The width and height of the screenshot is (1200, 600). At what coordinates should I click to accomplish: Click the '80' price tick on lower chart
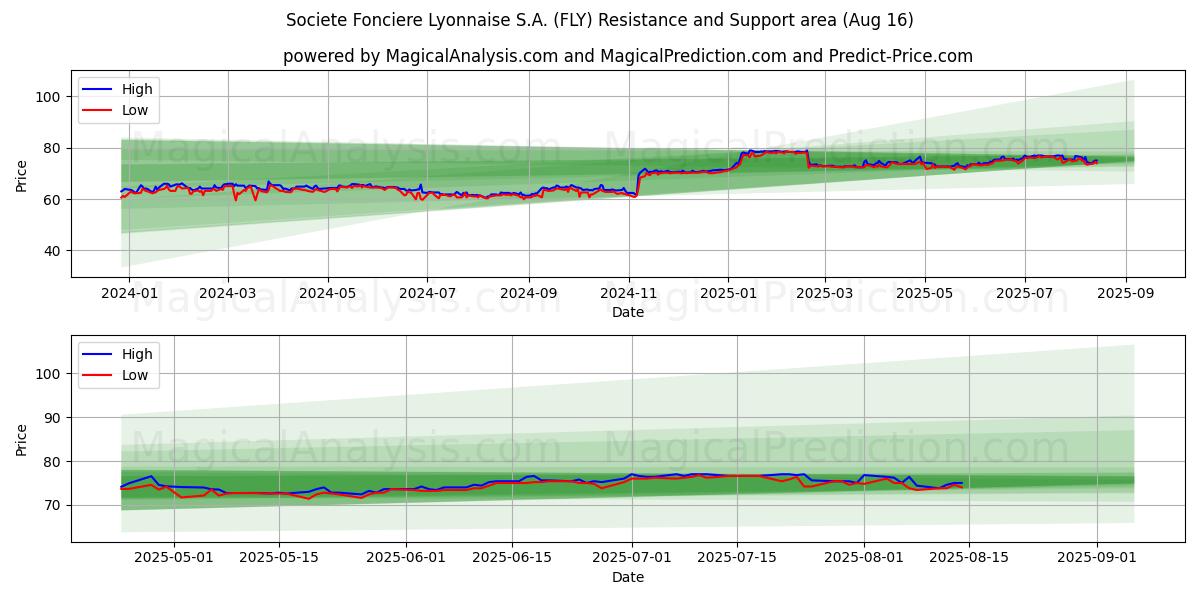pyautogui.click(x=54, y=462)
